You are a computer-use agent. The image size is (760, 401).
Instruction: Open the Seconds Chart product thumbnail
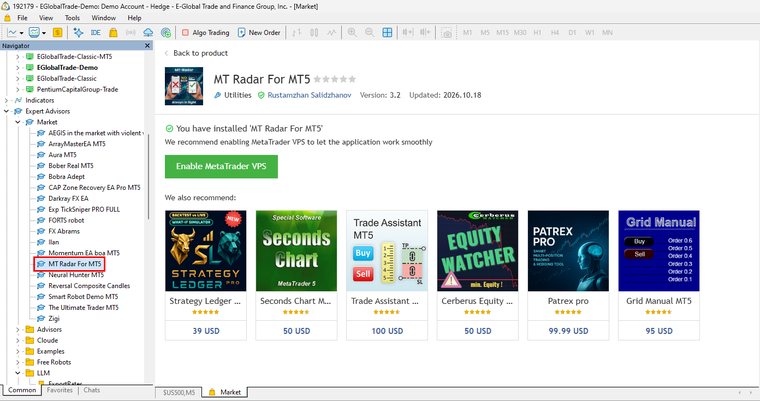tap(296, 251)
